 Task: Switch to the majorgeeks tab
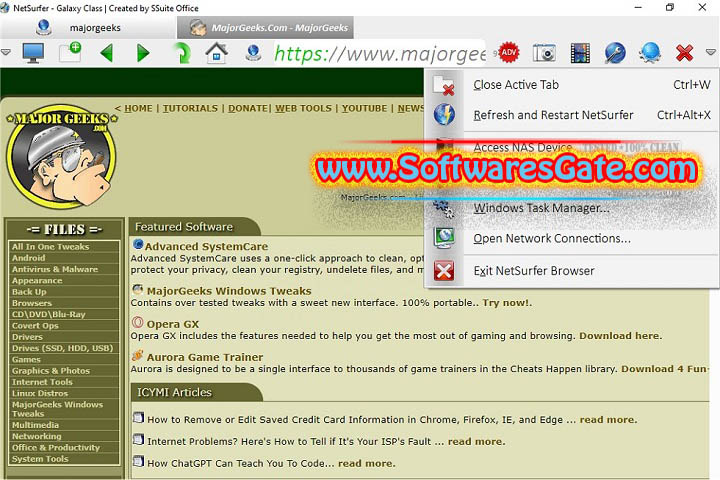(x=89, y=28)
